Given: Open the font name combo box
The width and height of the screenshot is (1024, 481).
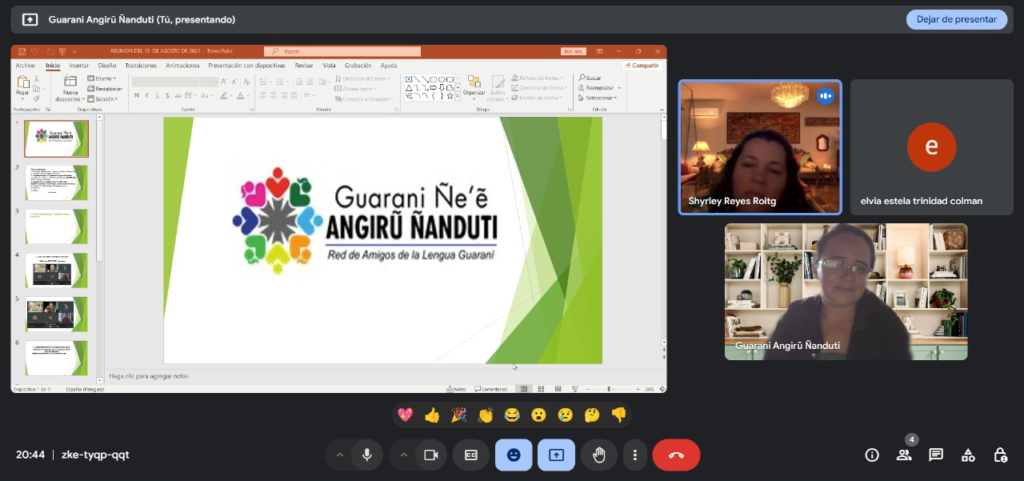Looking at the screenshot, I should 165,82.
